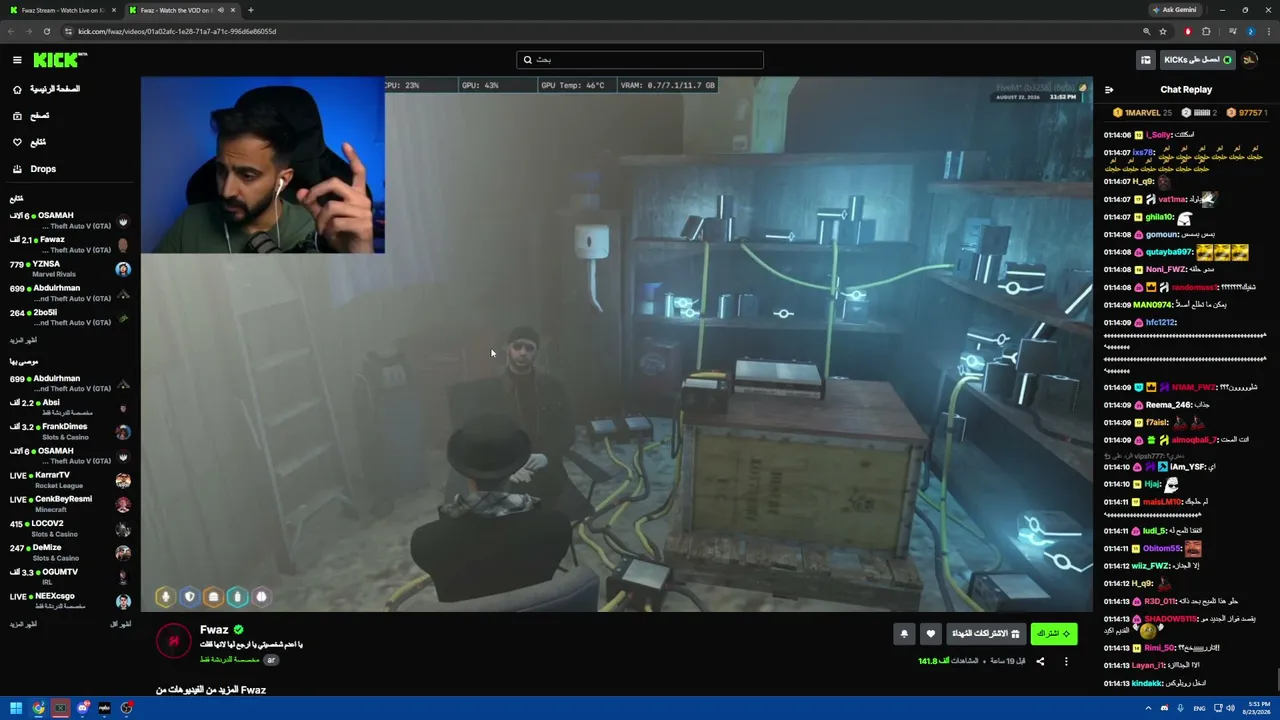Screen dimensions: 1280x720
Task: Go to the Kick logo homepage
Action: [x=60, y=60]
